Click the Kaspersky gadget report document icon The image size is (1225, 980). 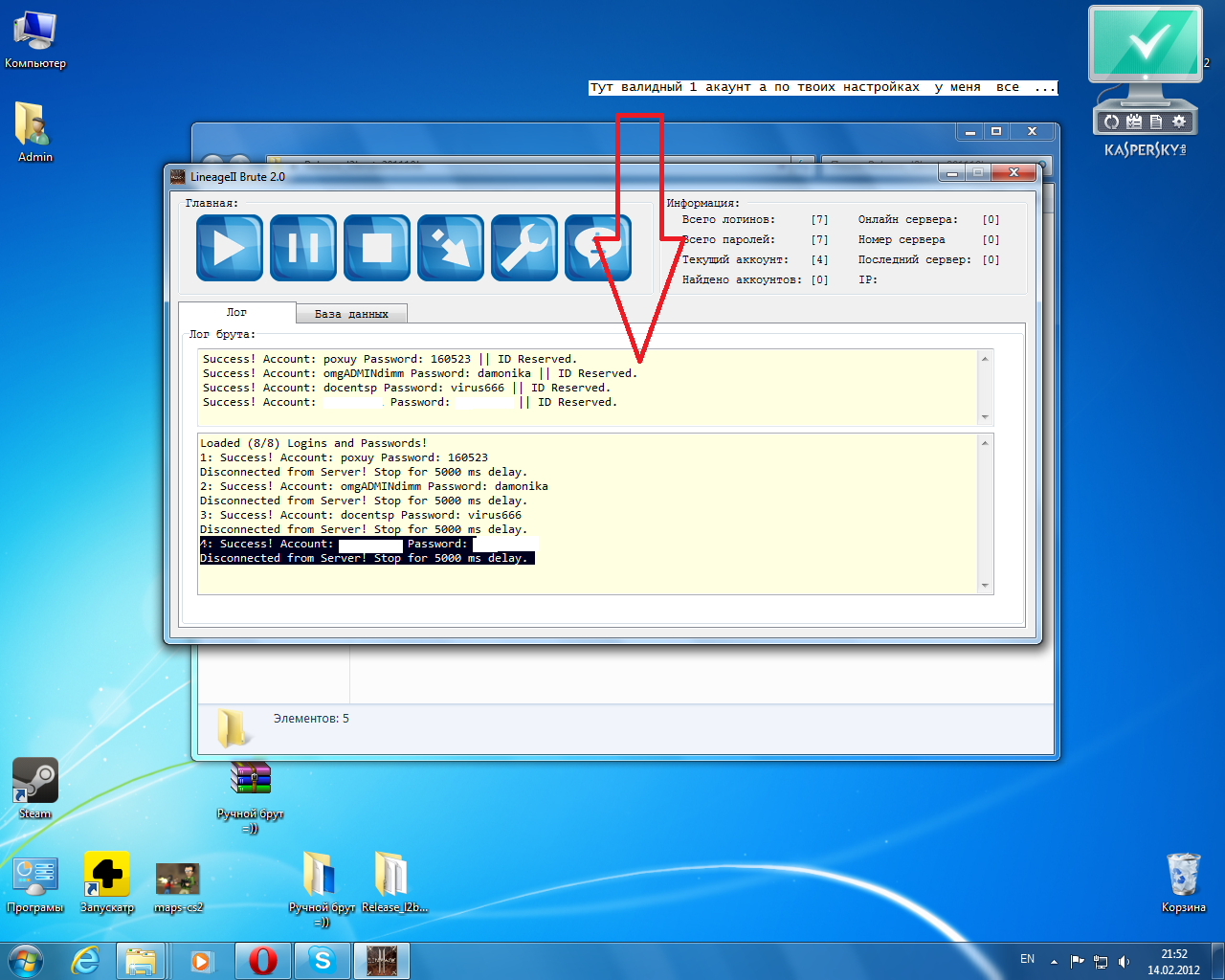tap(1156, 122)
